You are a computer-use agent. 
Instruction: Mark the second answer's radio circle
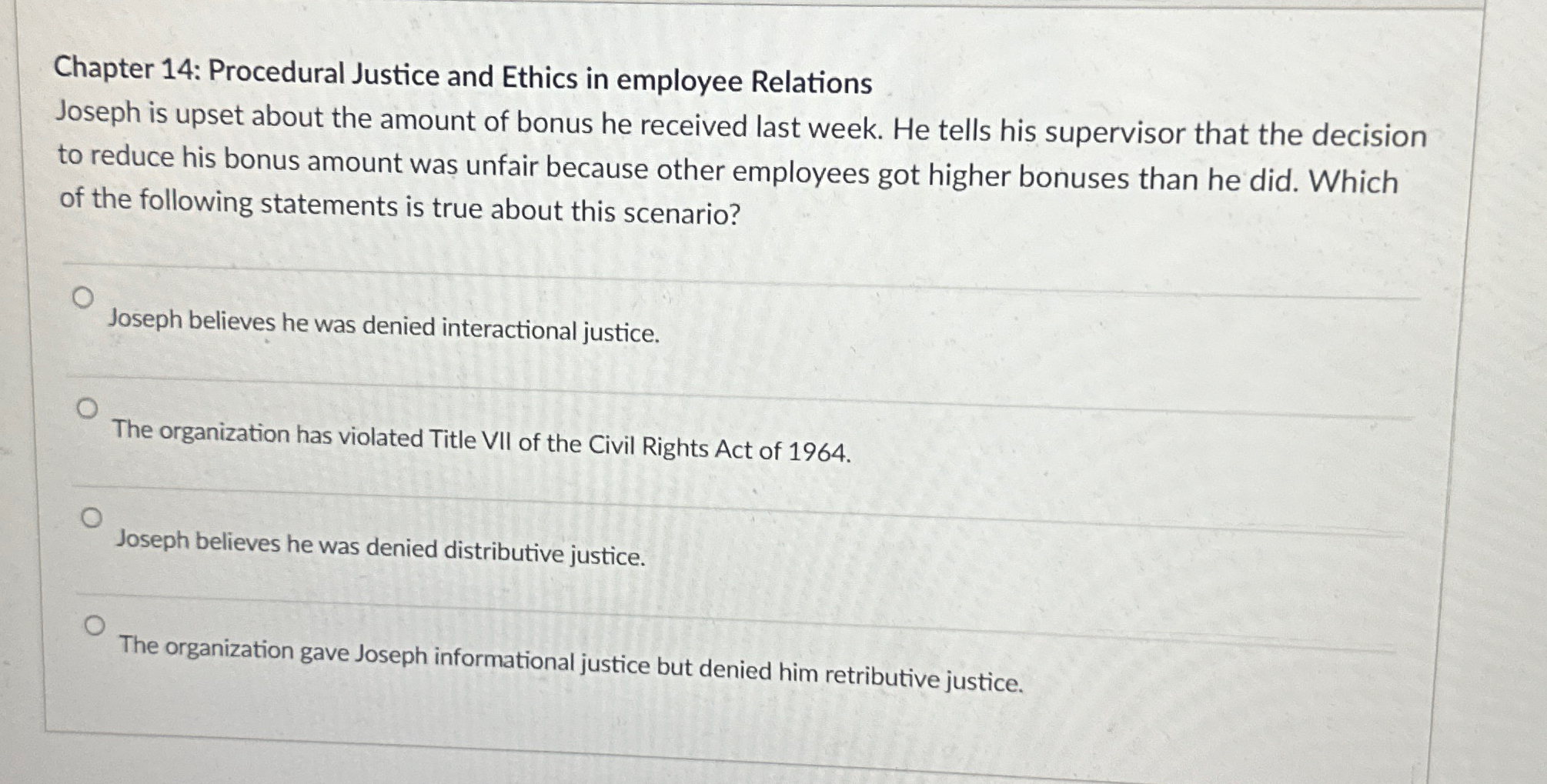[x=89, y=406]
